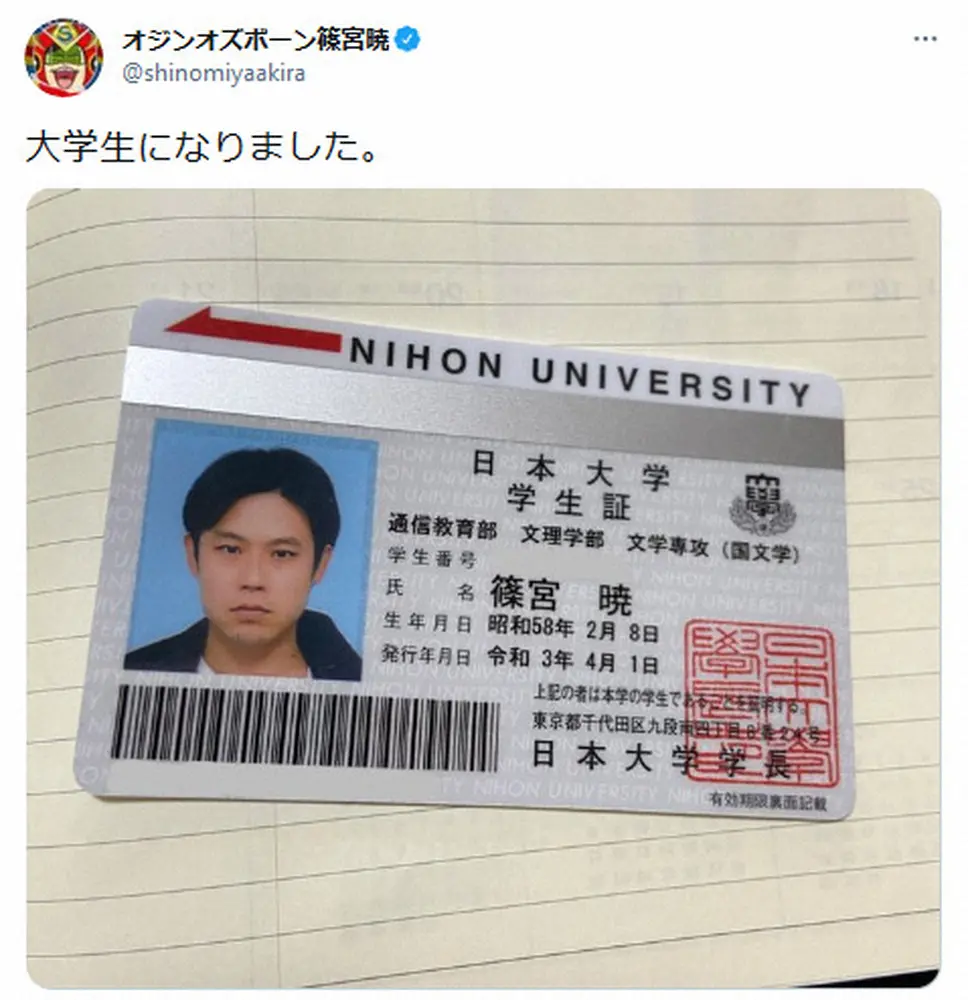Click the Nihon University crest emblem
The height and width of the screenshot is (1000, 968).
pyautogui.click(x=763, y=504)
